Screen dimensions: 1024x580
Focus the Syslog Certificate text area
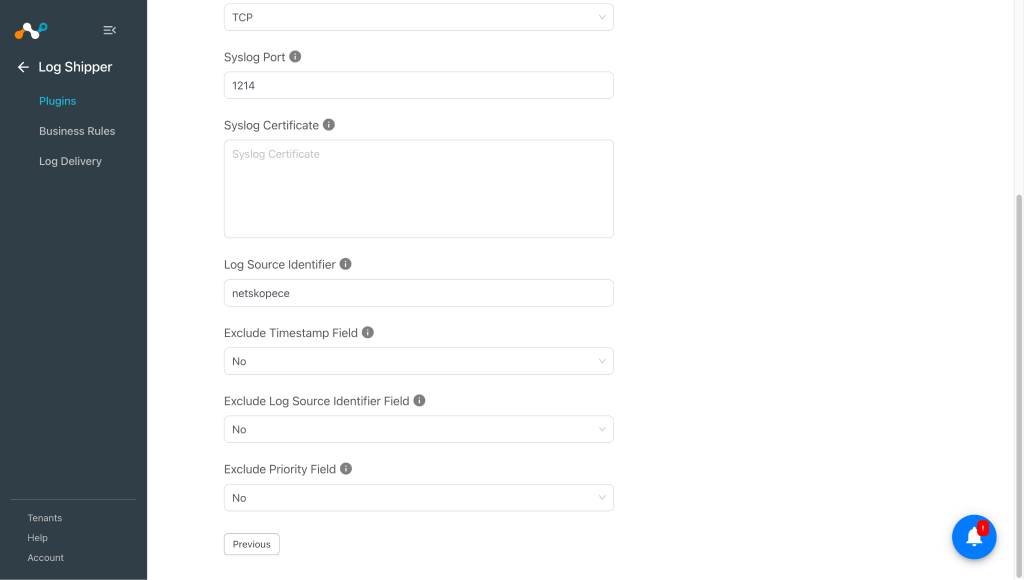(419, 189)
